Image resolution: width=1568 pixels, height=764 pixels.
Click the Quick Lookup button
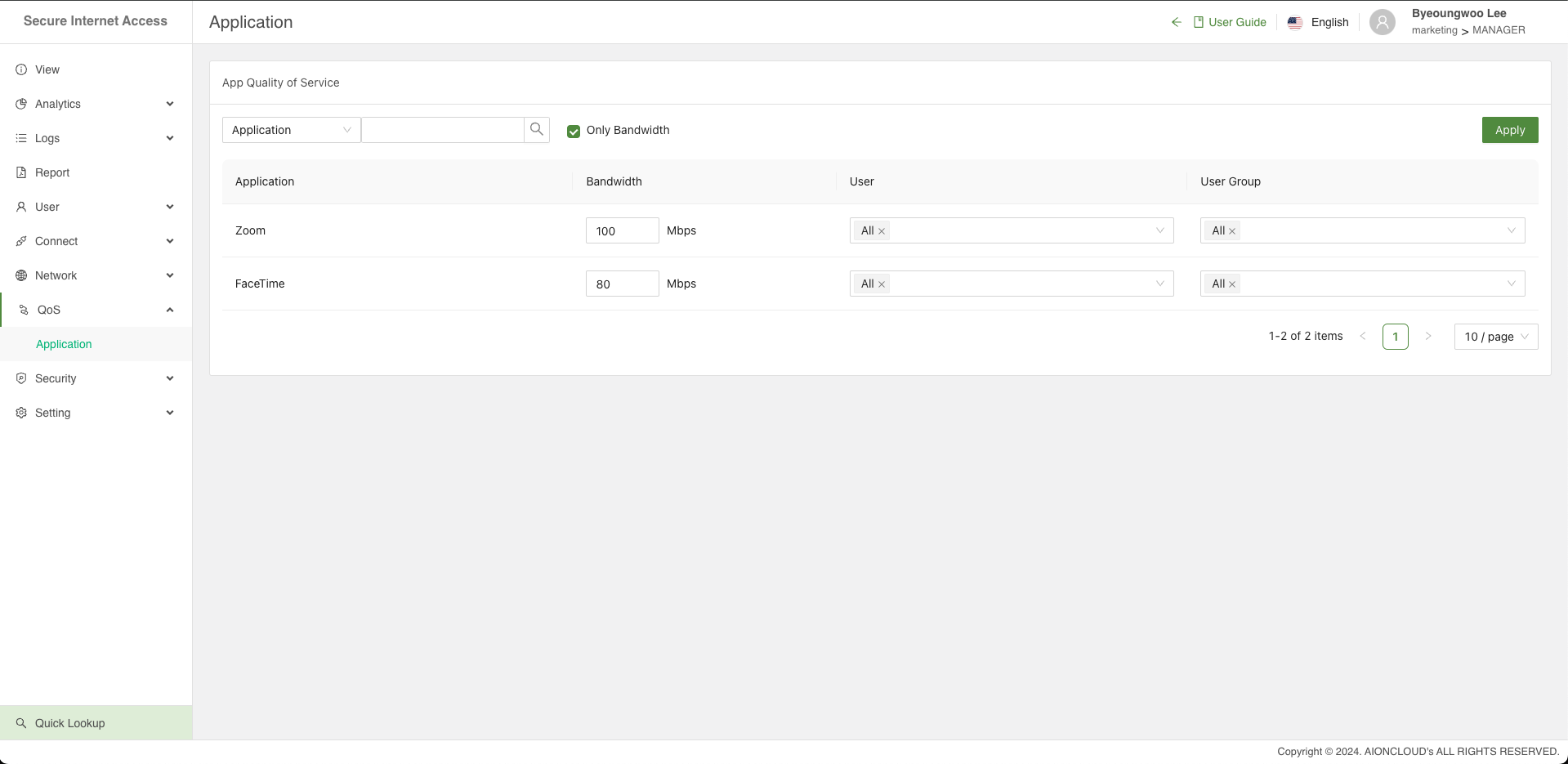[96, 723]
